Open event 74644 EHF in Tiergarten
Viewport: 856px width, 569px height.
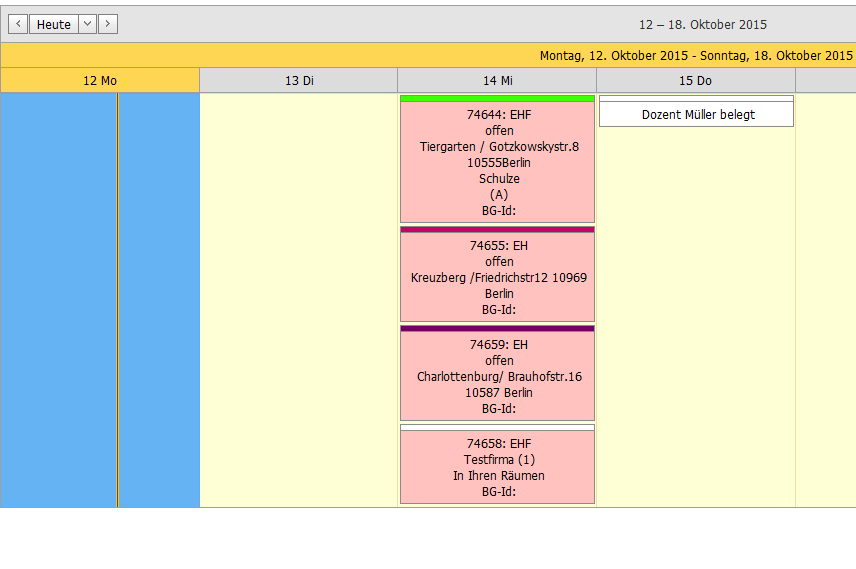click(x=497, y=162)
